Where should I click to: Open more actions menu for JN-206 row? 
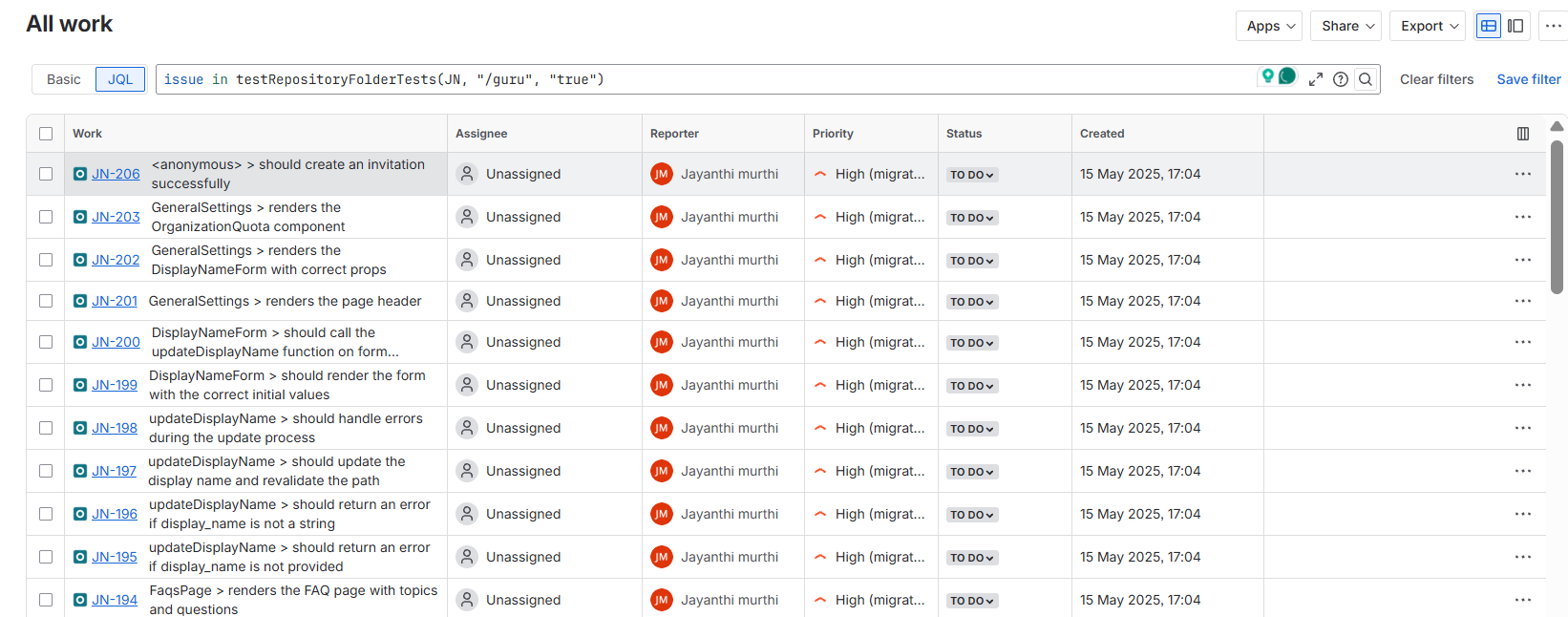pyautogui.click(x=1523, y=174)
